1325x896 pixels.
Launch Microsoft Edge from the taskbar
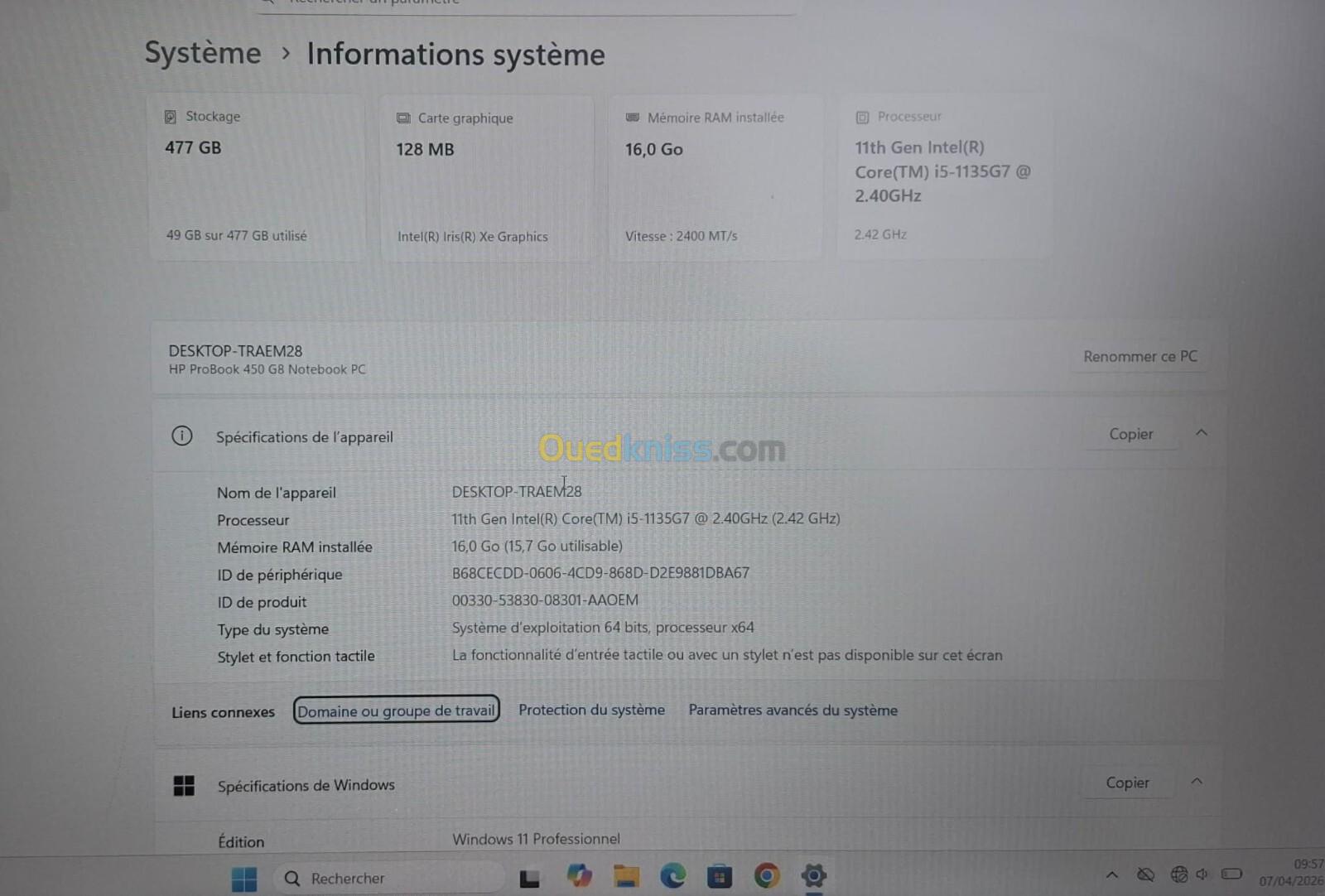tap(672, 876)
